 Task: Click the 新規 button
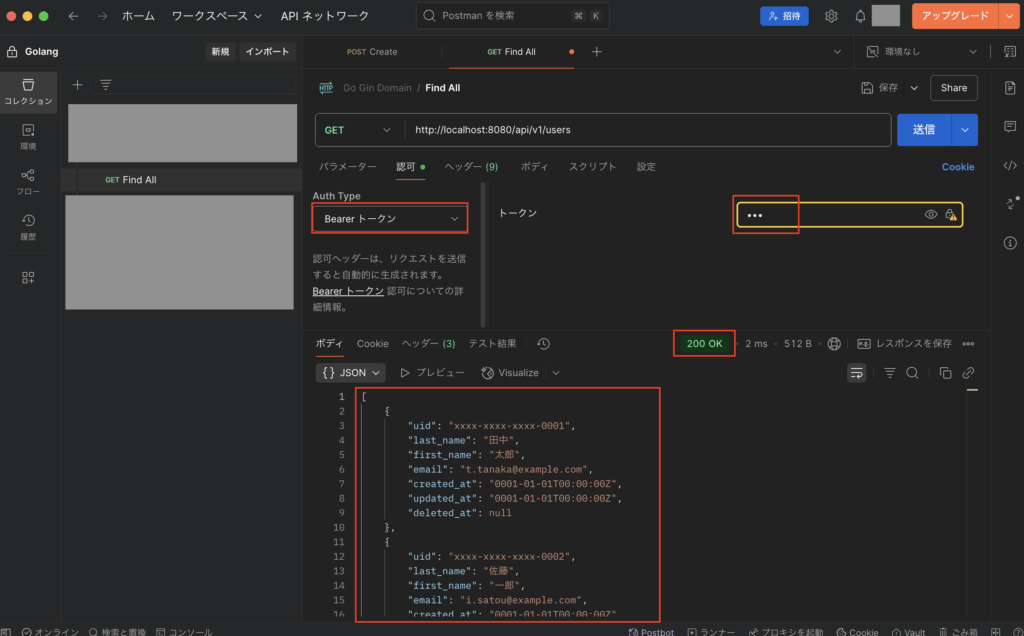(x=220, y=52)
